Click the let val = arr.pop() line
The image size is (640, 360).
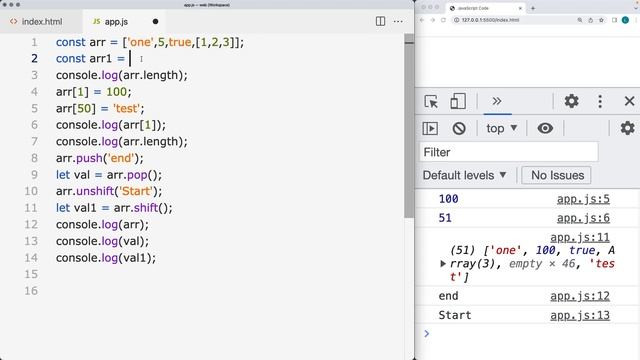pos(109,175)
